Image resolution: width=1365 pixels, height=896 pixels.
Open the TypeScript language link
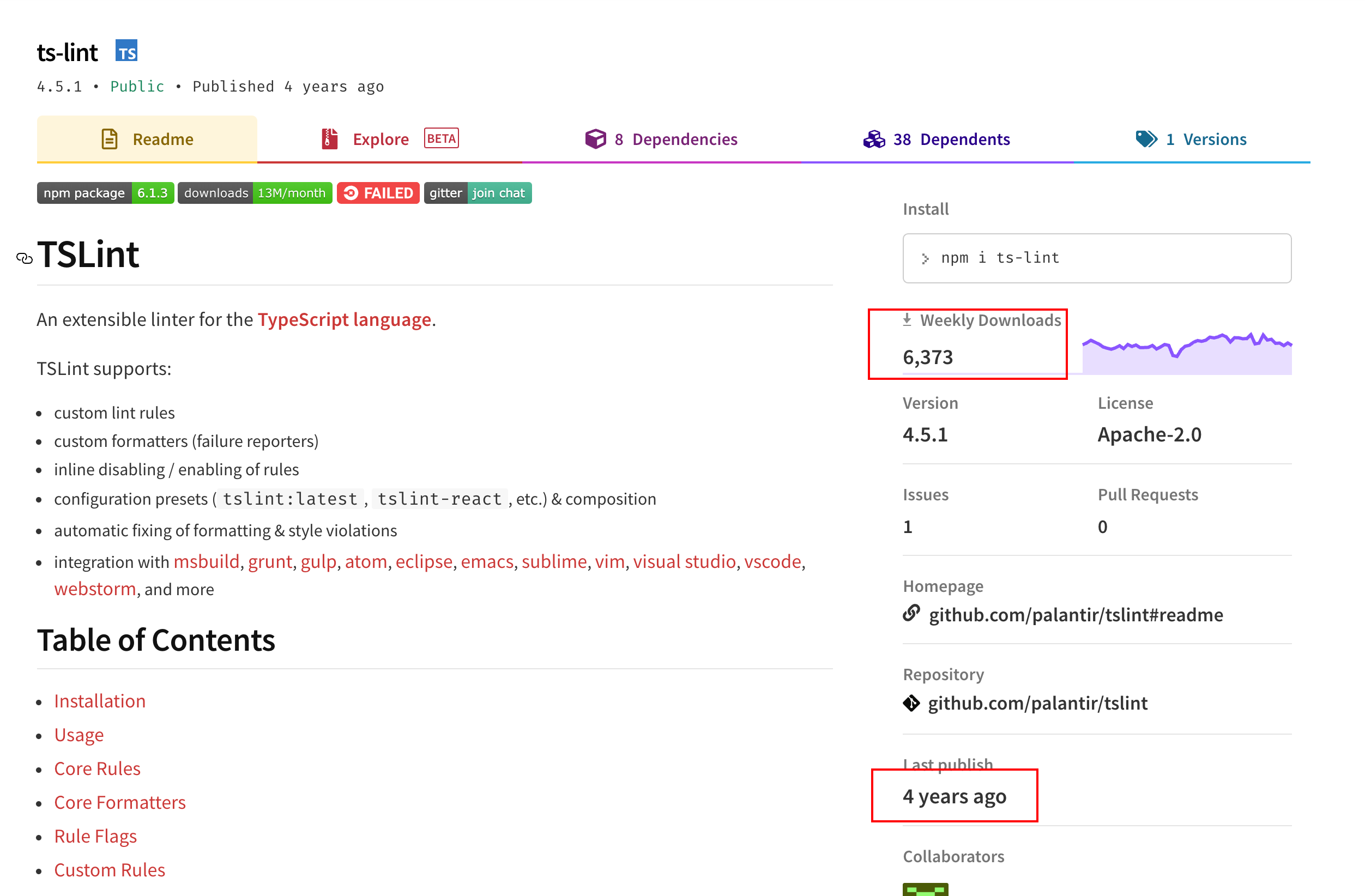tap(344, 319)
